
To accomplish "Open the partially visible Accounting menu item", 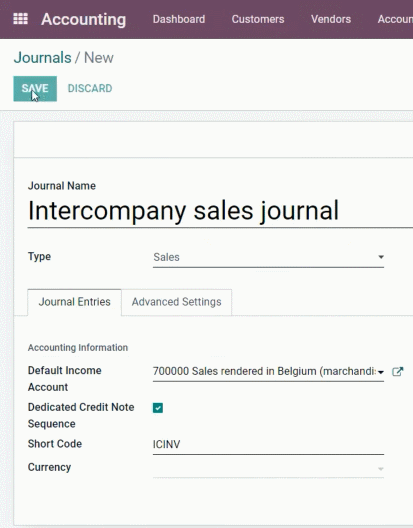I will pos(395,19).
